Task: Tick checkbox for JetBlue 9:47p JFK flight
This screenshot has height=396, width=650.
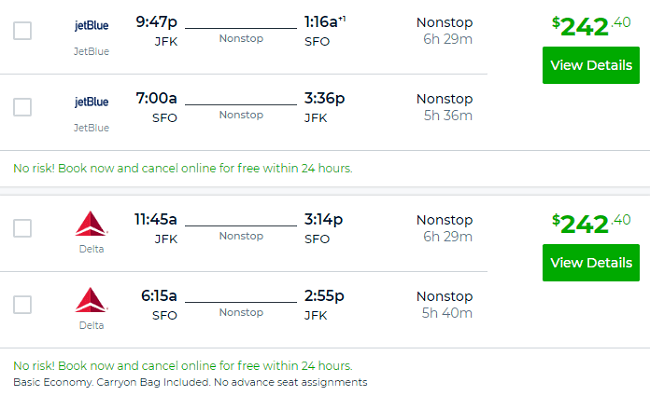Action: pos(22,31)
